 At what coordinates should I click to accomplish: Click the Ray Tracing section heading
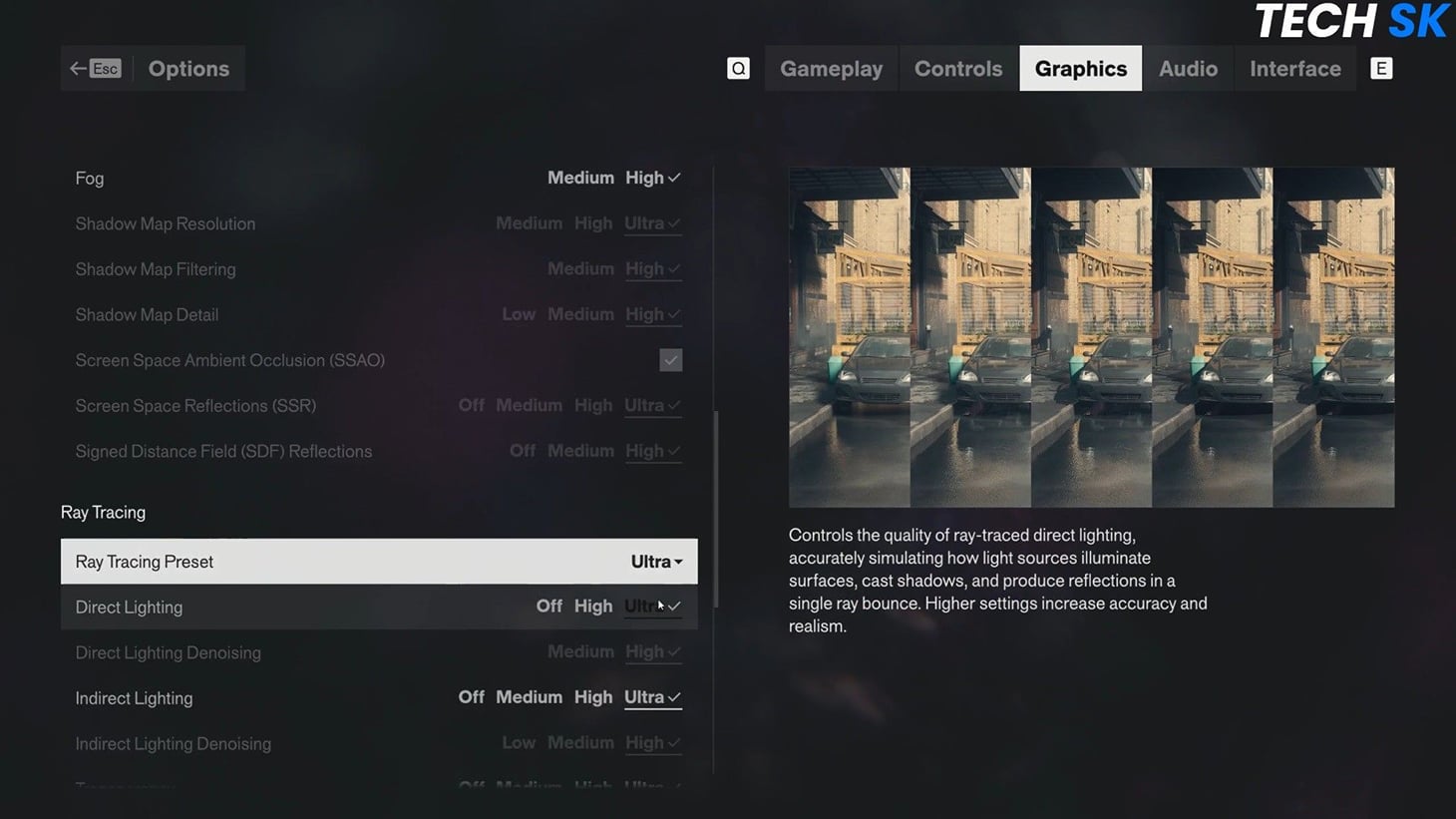point(103,512)
